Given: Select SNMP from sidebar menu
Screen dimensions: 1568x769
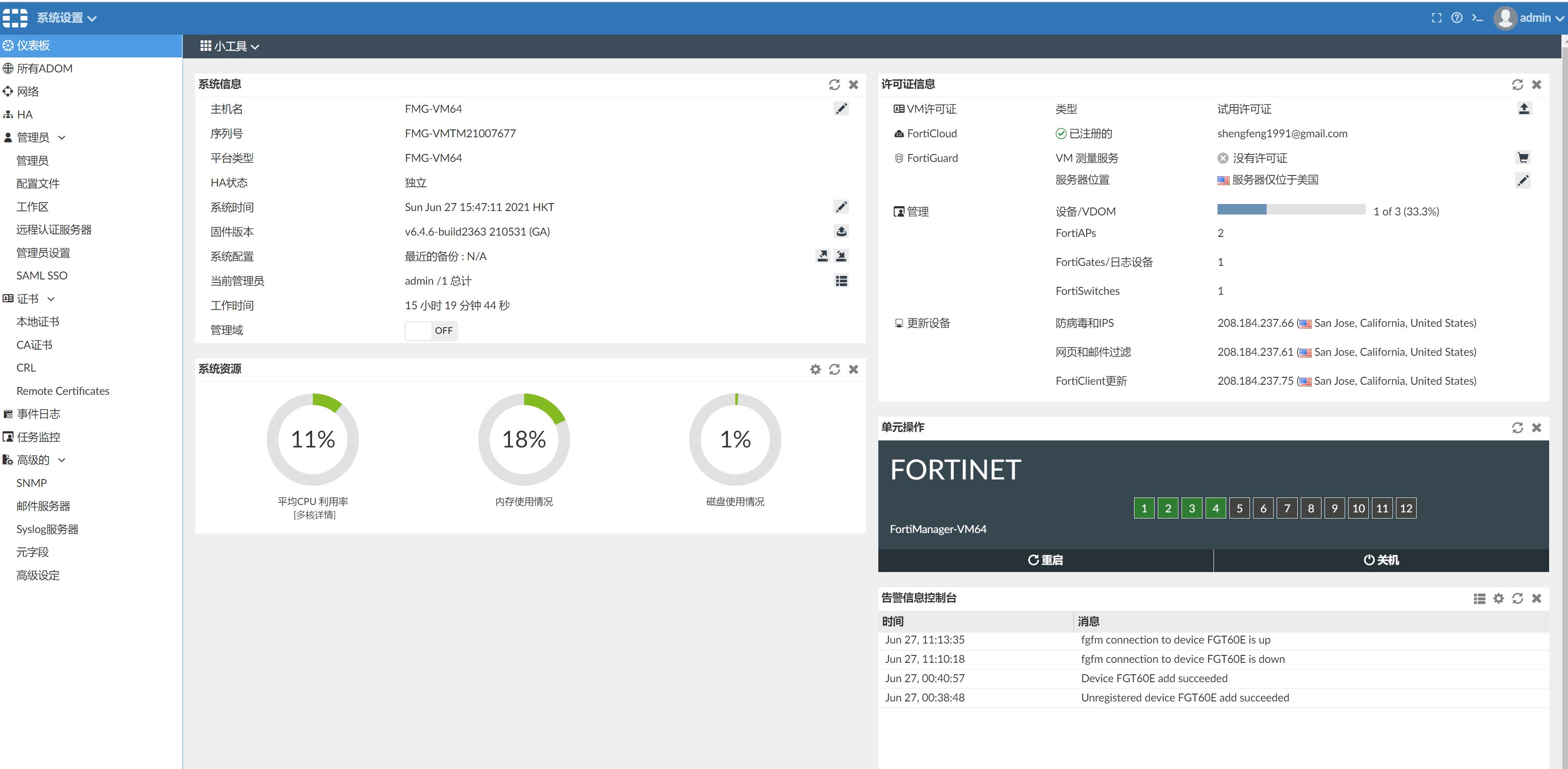Looking at the screenshot, I should coord(32,483).
